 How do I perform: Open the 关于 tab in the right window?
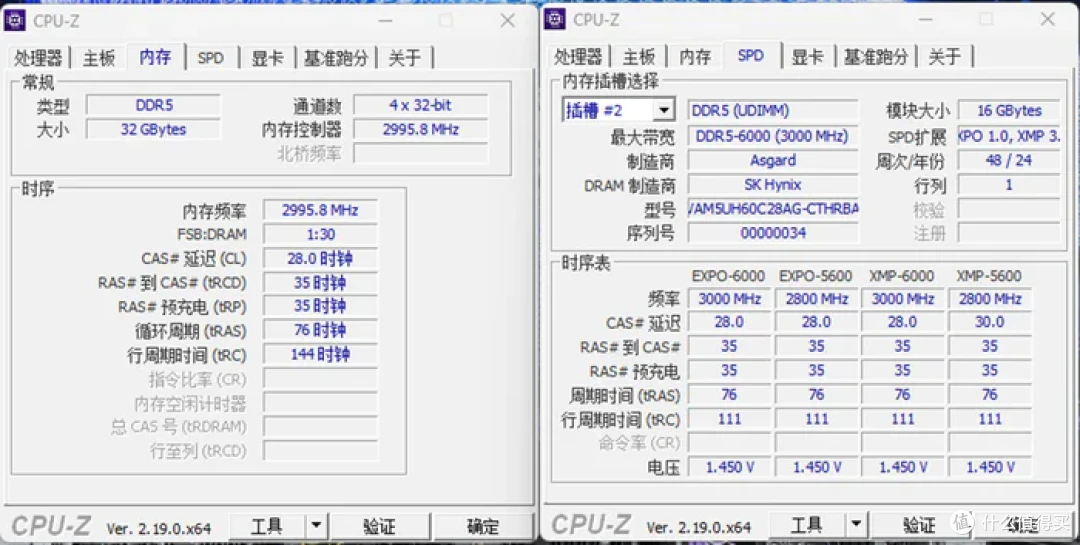(x=944, y=56)
